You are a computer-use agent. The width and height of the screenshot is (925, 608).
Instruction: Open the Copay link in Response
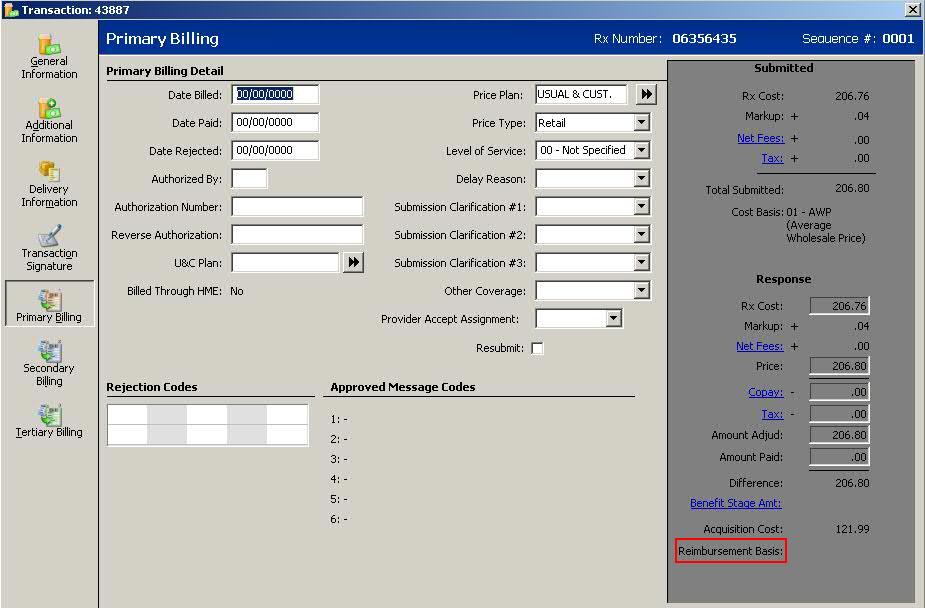[x=766, y=392]
